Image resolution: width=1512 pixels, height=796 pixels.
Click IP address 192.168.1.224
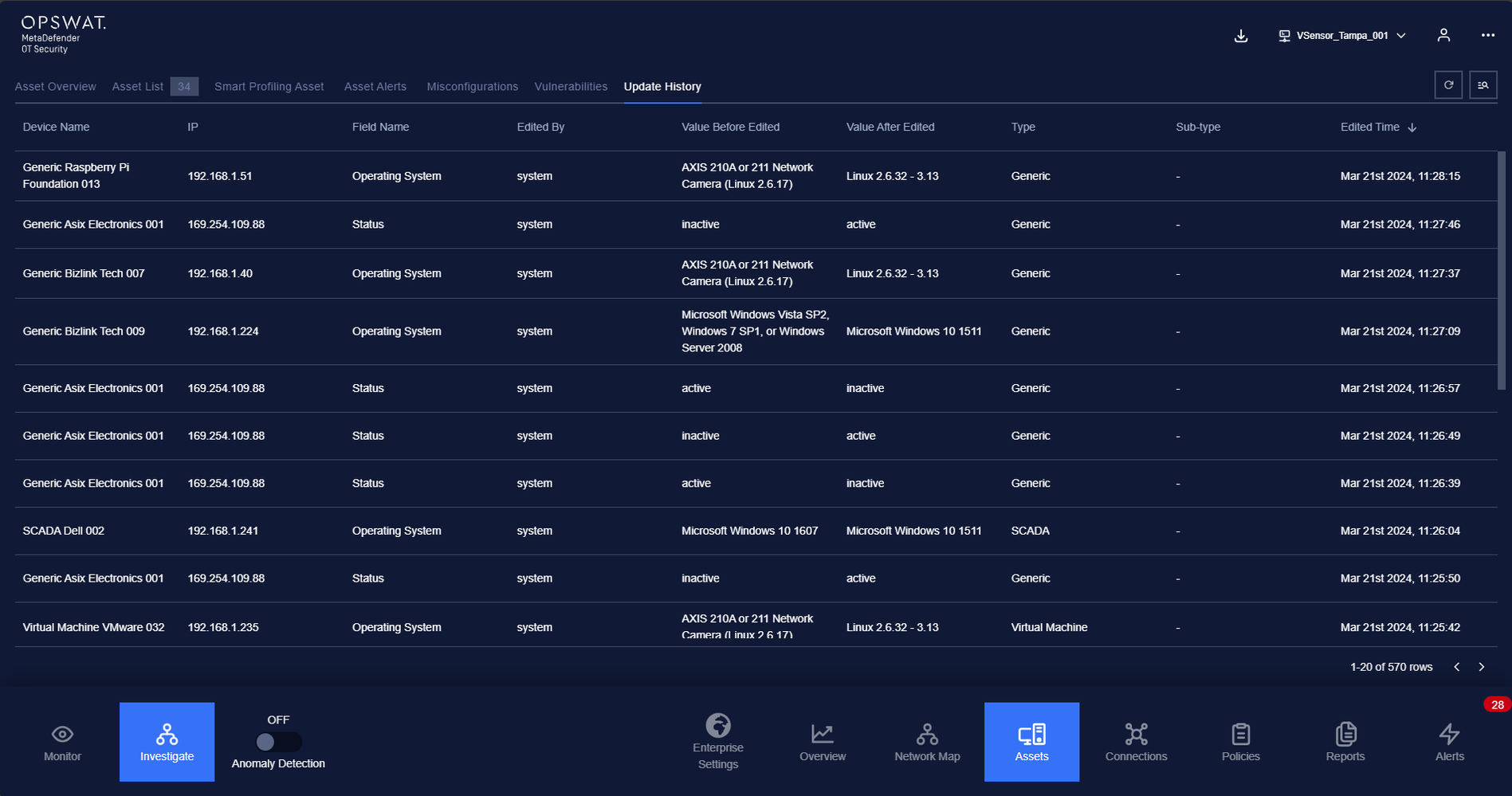222,331
